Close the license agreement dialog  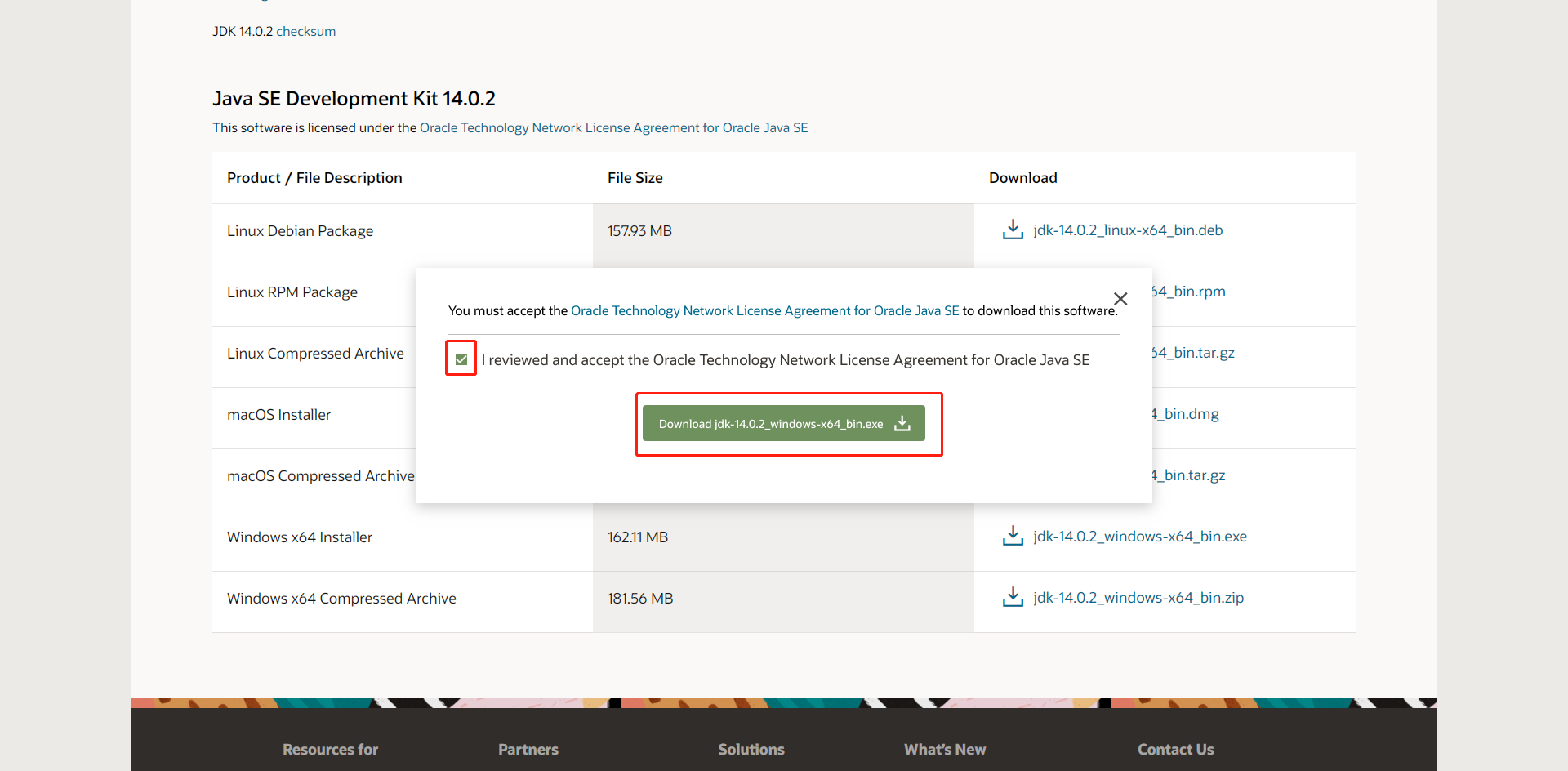pyautogui.click(x=1120, y=299)
